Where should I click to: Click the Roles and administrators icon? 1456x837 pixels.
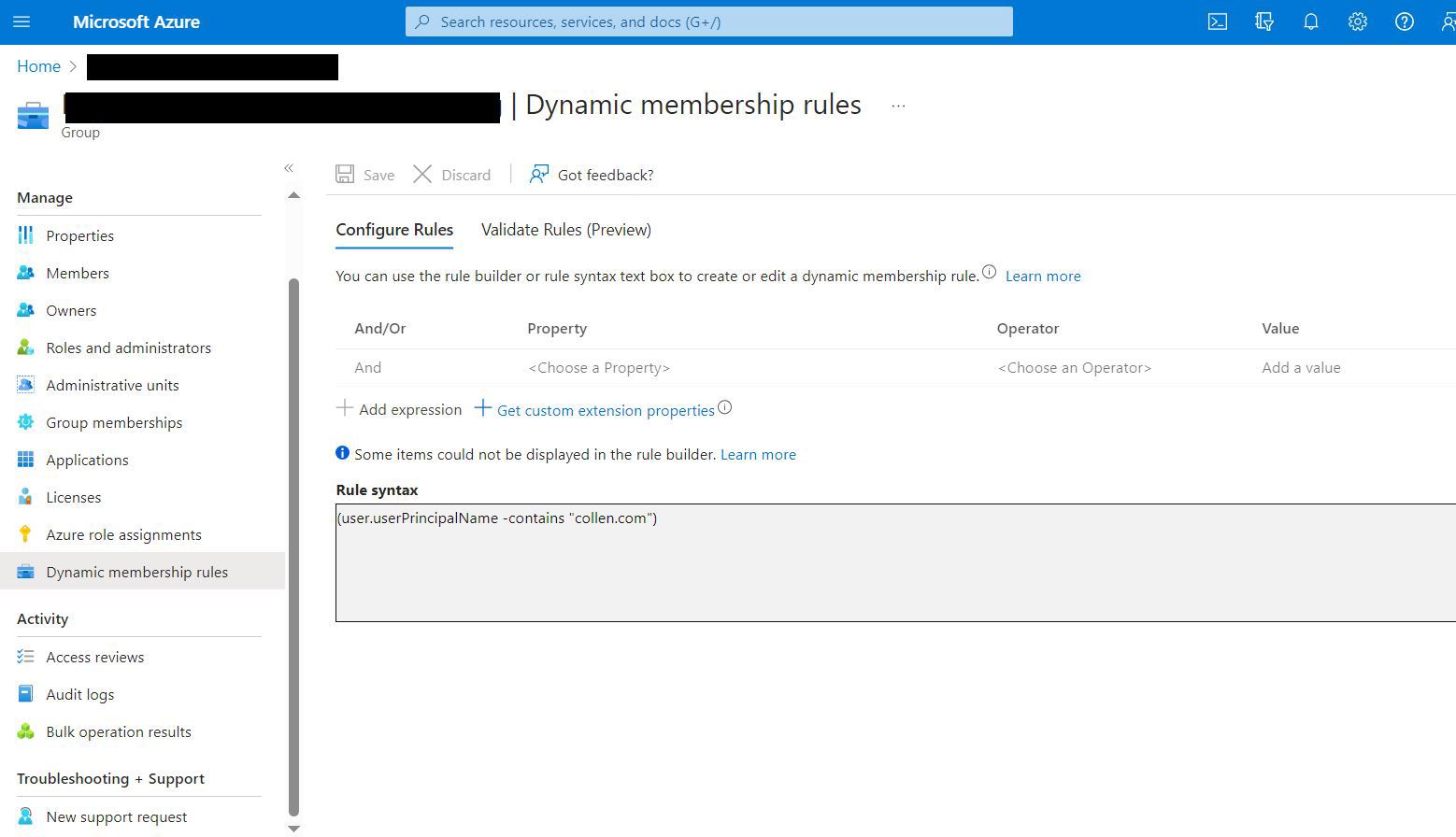25,348
